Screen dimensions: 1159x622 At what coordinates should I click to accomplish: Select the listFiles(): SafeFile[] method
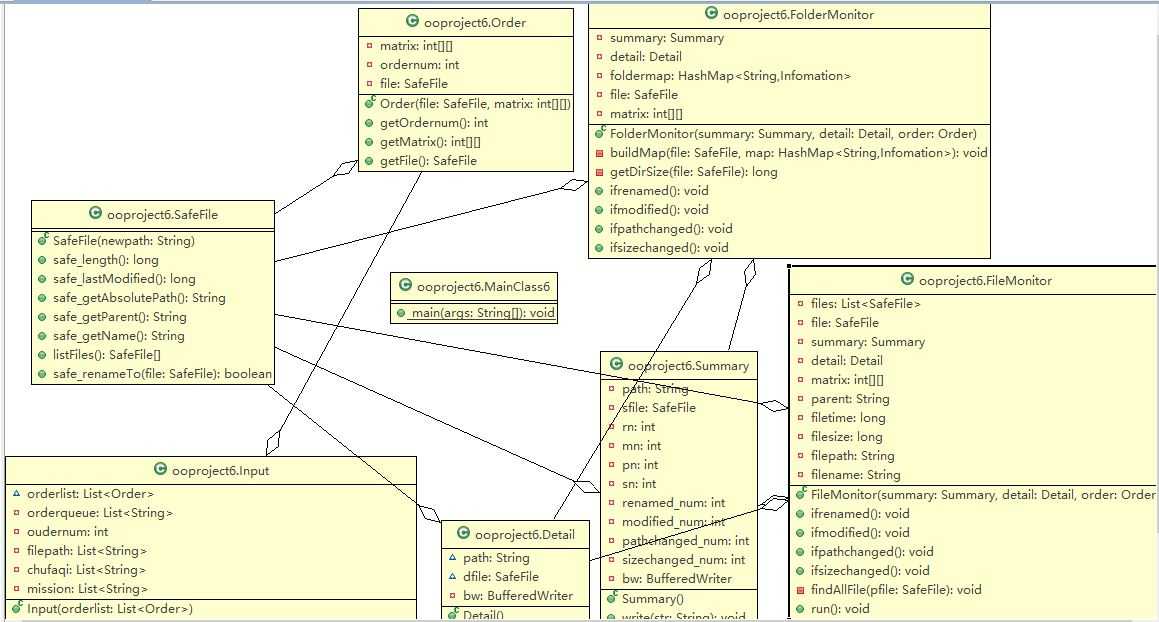tap(106, 355)
